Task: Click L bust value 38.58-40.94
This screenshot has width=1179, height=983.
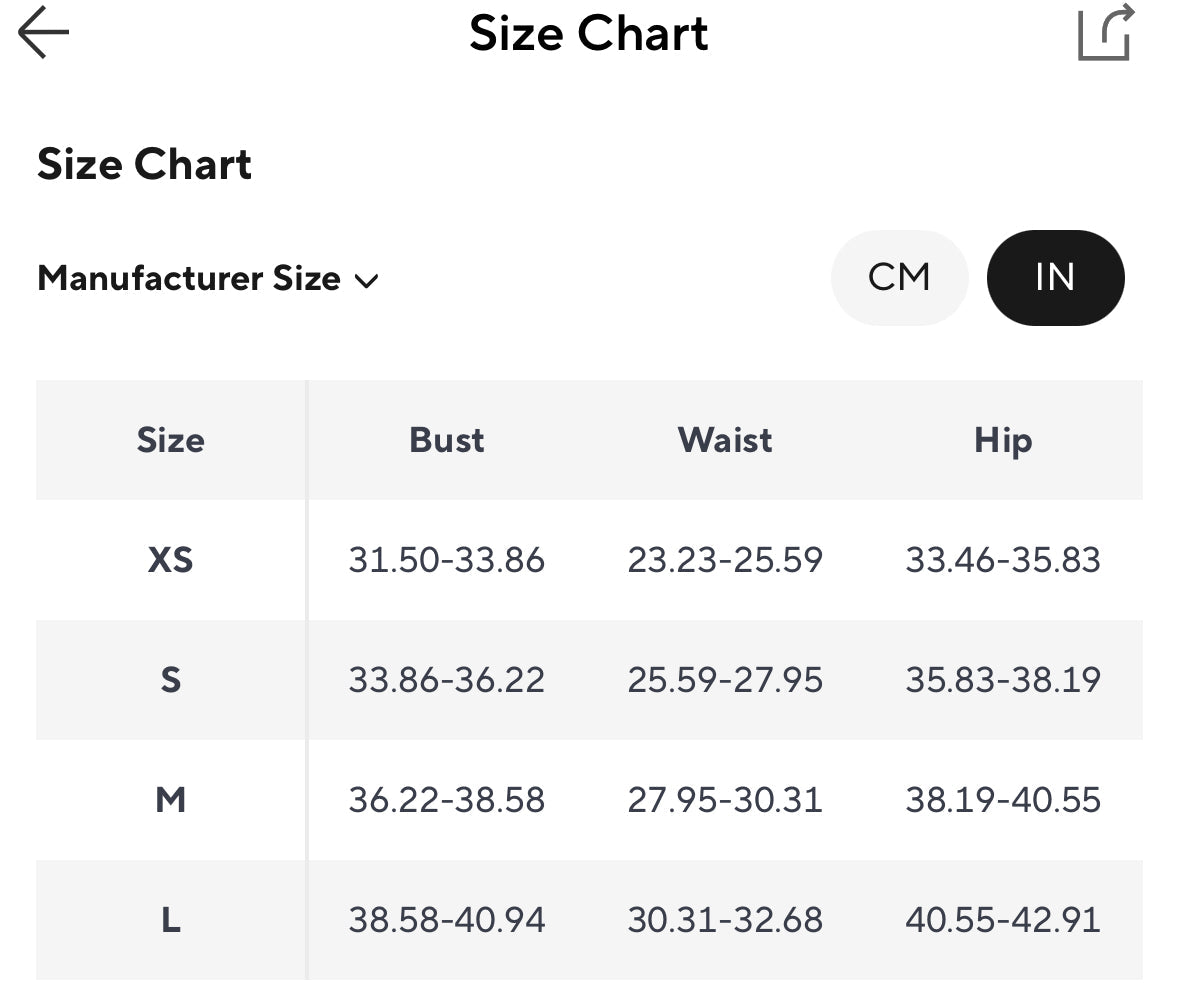Action: (x=447, y=920)
